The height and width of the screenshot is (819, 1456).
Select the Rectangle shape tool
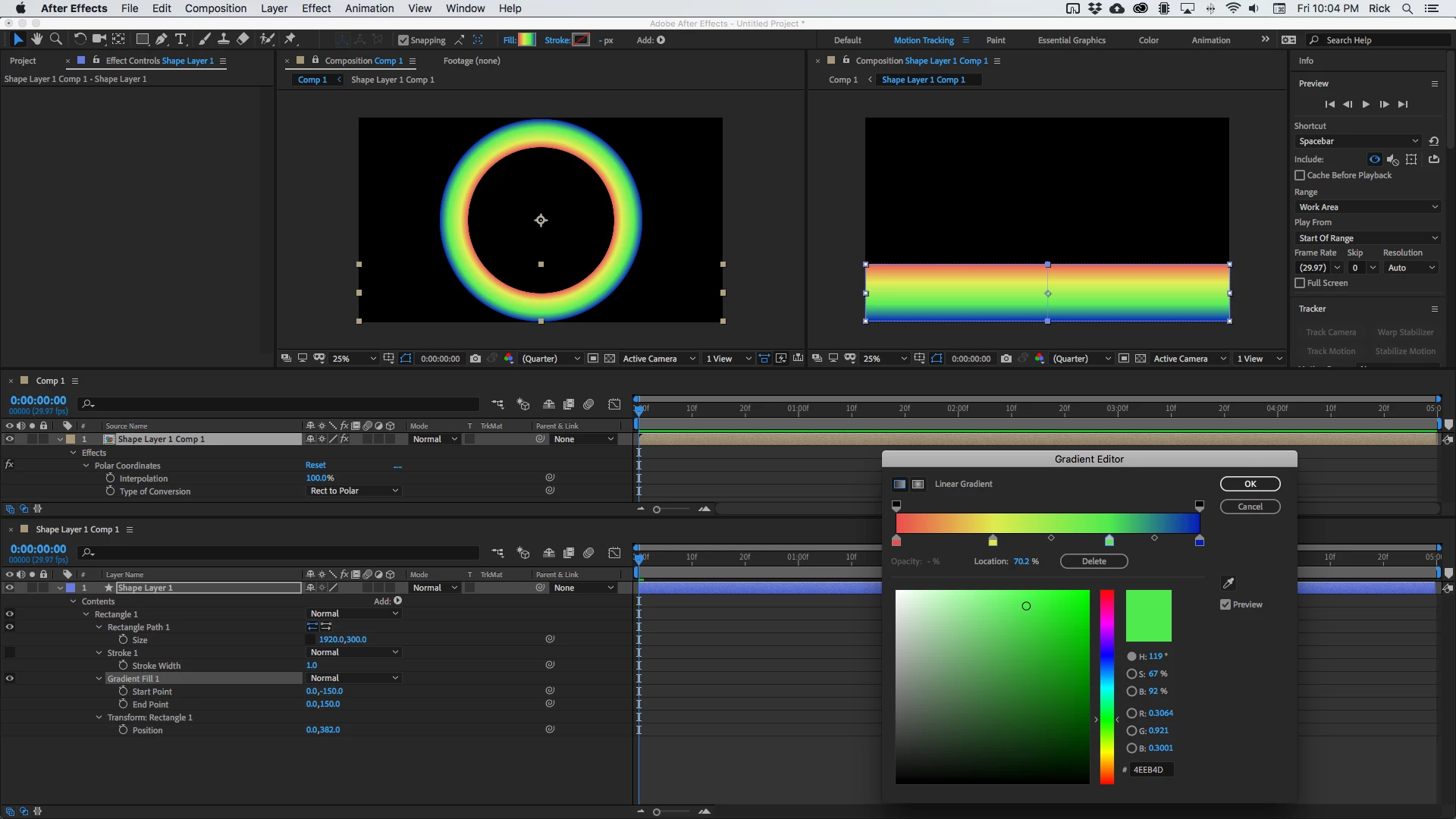(142, 39)
